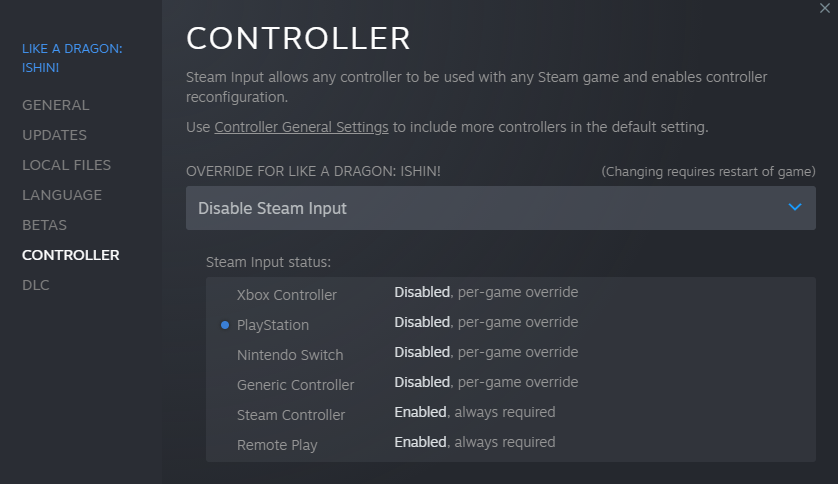
Task: Click the Steam Input status heading
Action: click(268, 262)
